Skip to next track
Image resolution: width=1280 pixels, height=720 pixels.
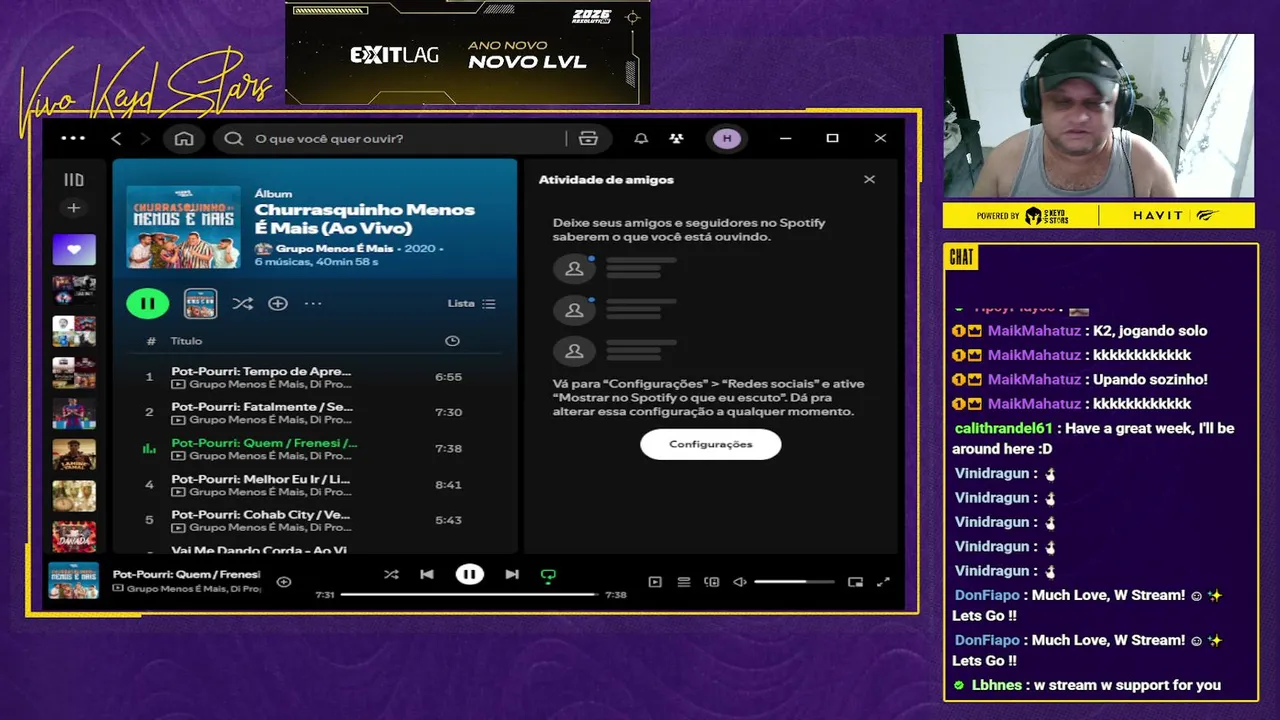pos(512,575)
